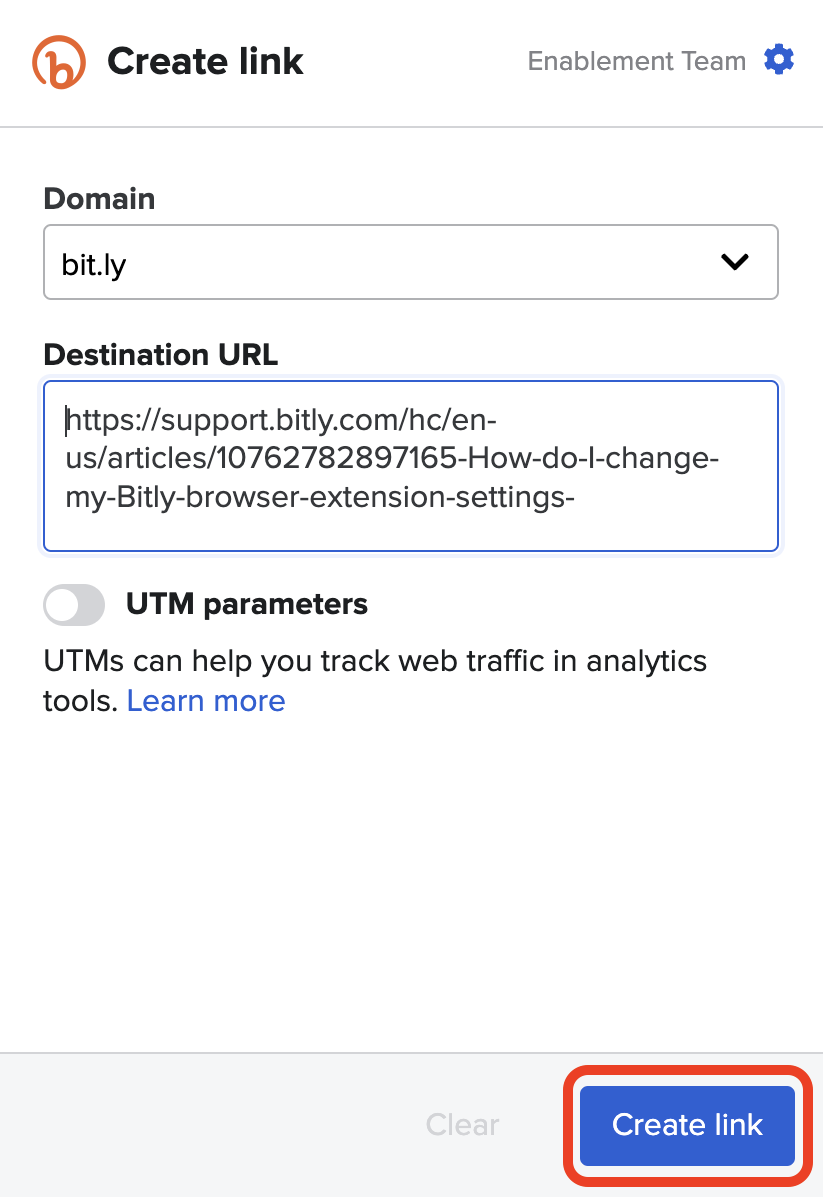This screenshot has height=1197, width=823.
Task: Enable the UTM parameters toggle switch
Action: coord(74,604)
